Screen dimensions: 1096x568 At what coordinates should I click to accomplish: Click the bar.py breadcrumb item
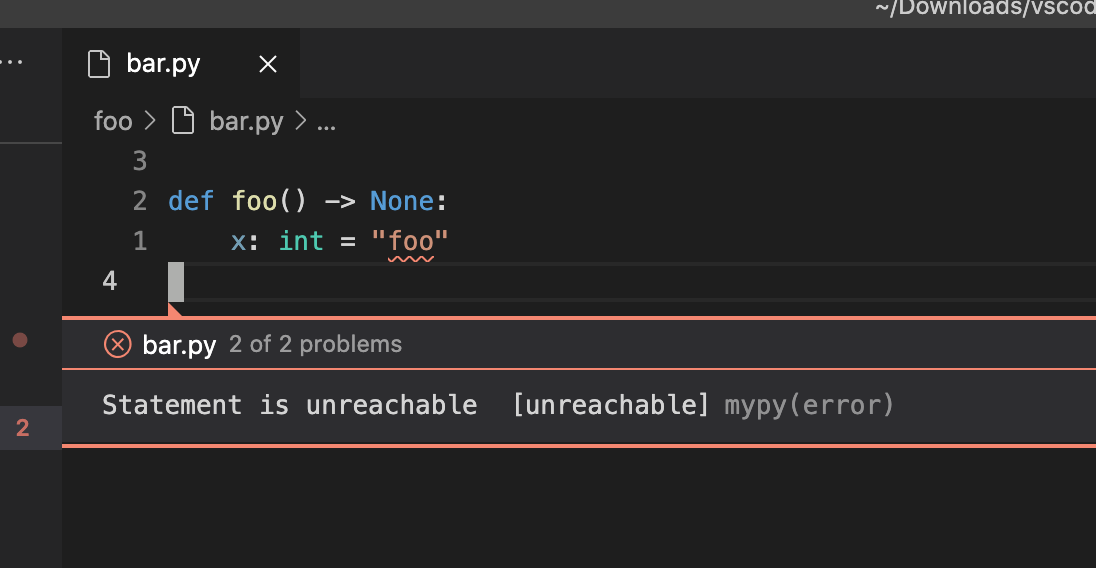(x=246, y=122)
